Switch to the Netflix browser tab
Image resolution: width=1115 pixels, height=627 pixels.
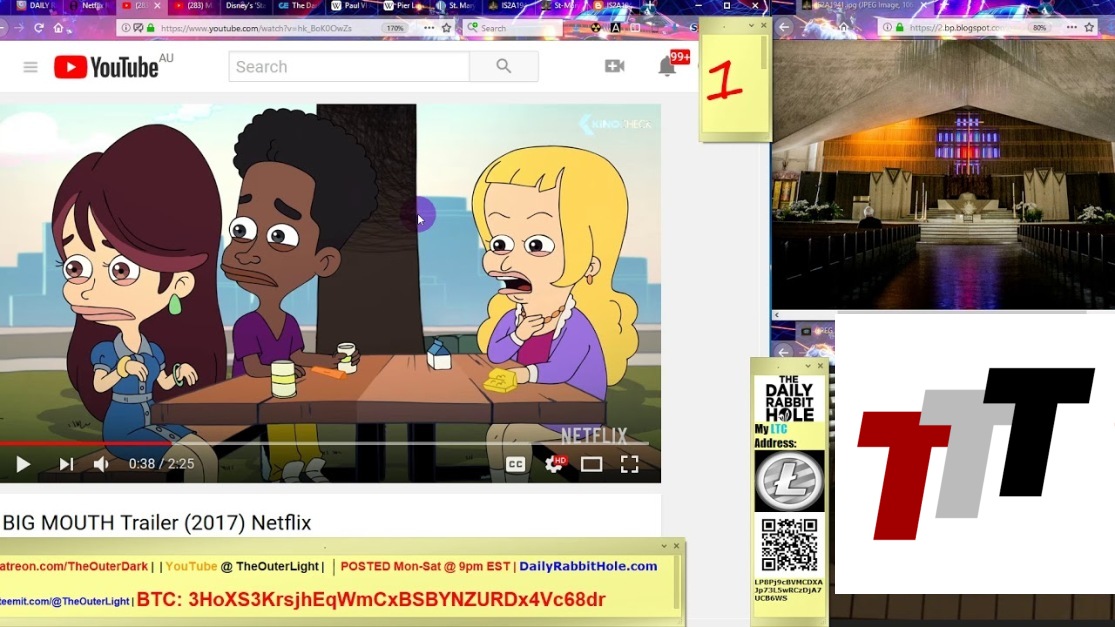pos(90,6)
